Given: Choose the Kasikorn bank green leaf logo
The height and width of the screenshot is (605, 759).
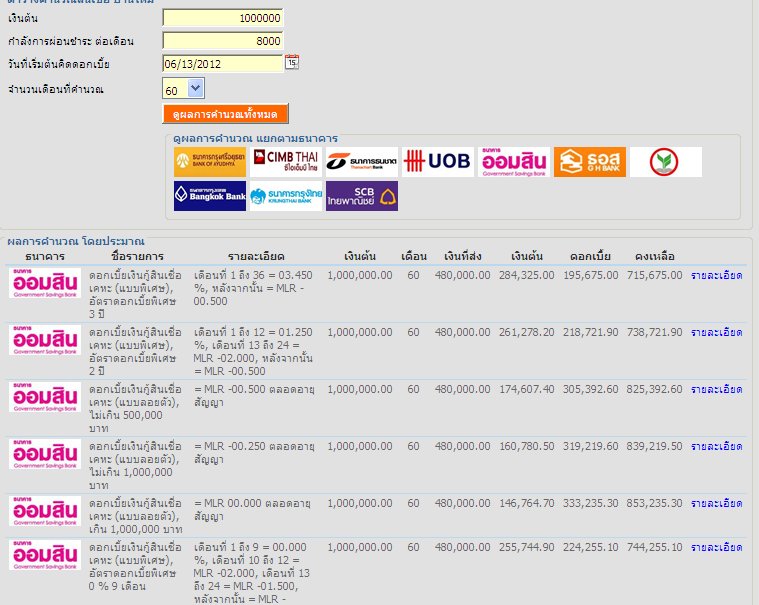Looking at the screenshot, I should pyautogui.click(x=666, y=162).
